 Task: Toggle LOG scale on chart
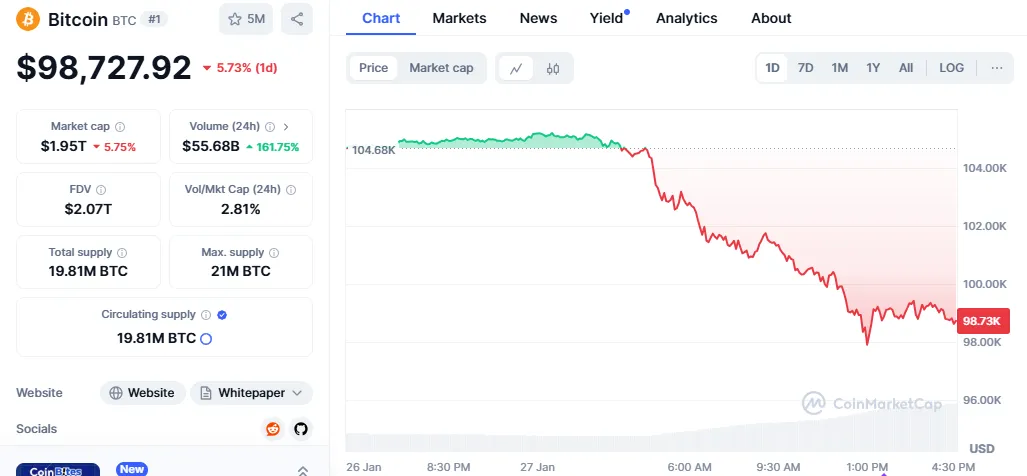tap(951, 68)
